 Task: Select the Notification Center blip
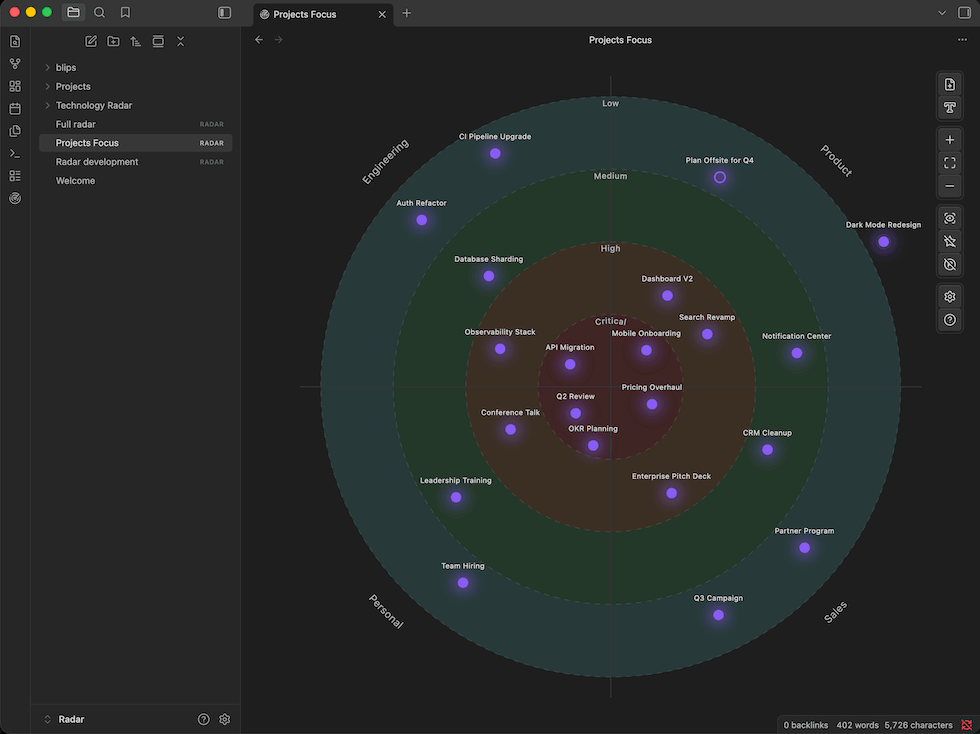click(796, 353)
